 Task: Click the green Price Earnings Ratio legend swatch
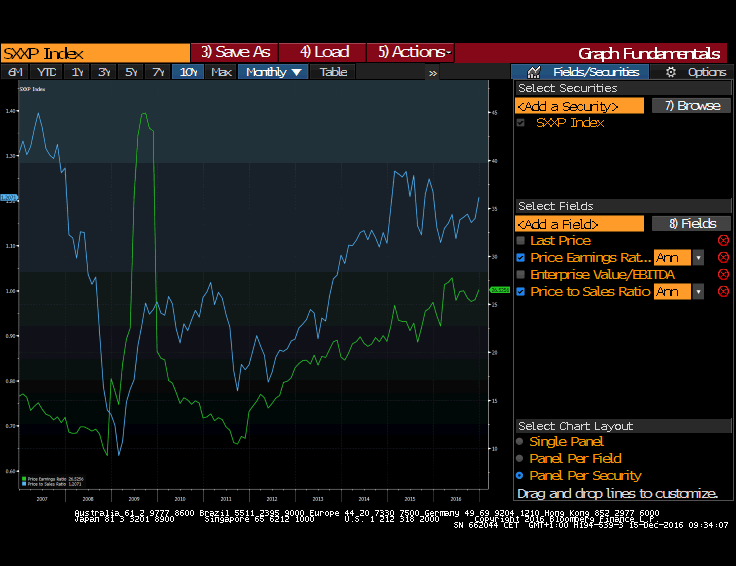point(24,479)
